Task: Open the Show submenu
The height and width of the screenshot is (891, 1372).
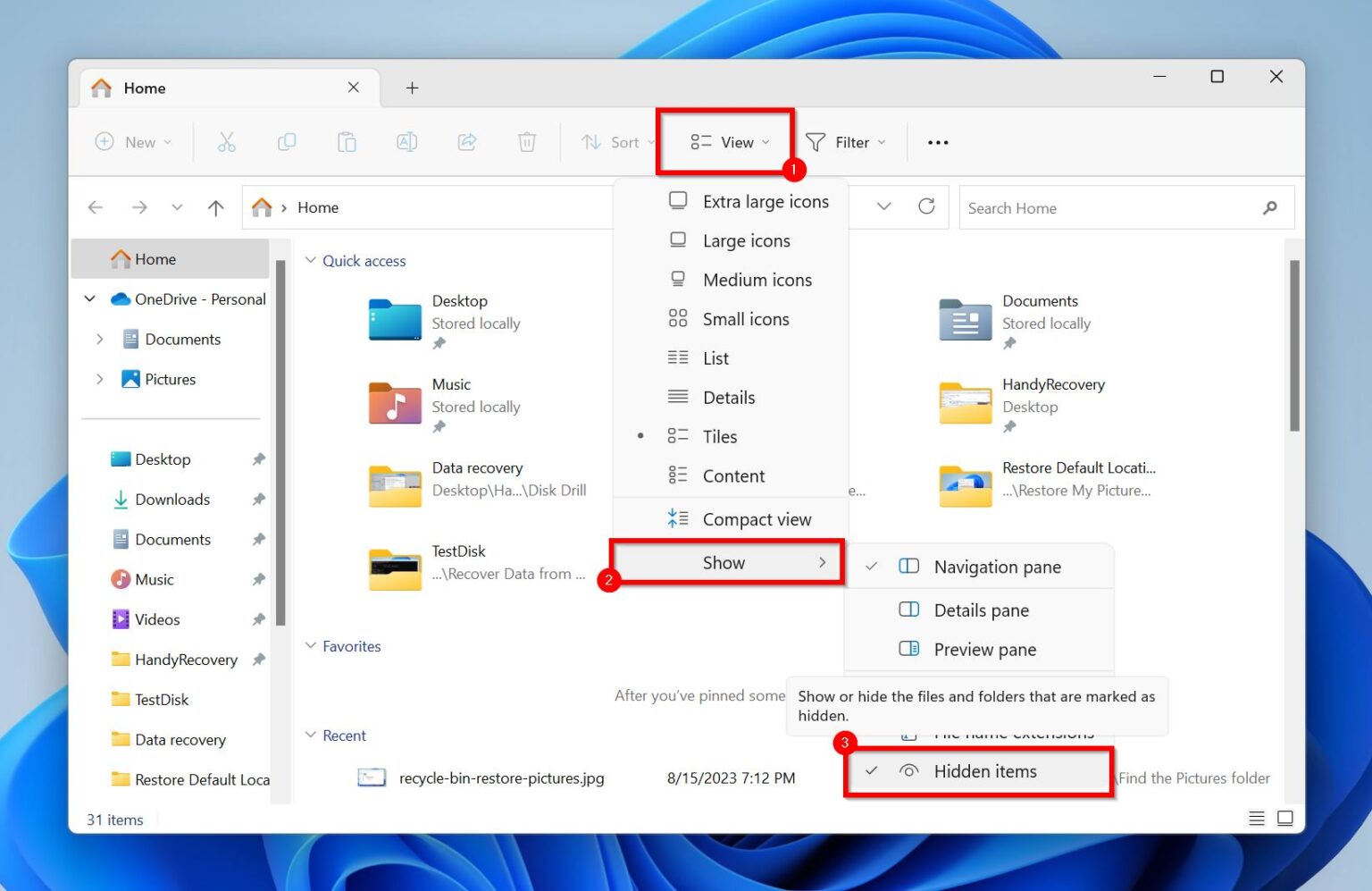Action: tap(724, 562)
